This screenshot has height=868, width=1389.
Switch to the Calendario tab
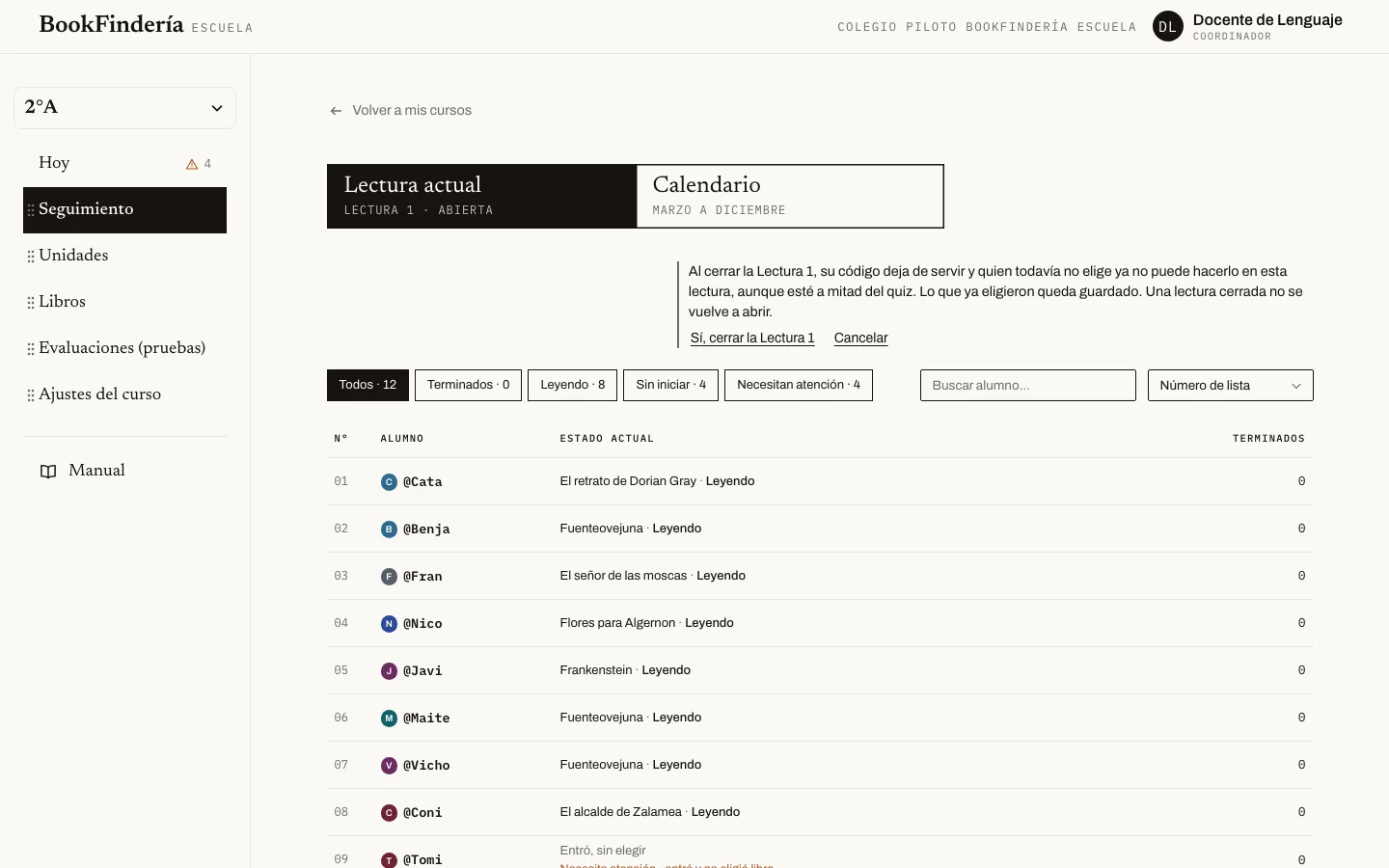click(x=790, y=197)
